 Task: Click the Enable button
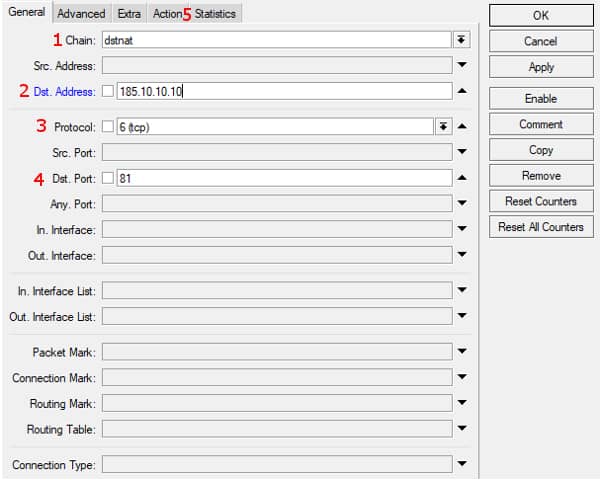[541, 99]
